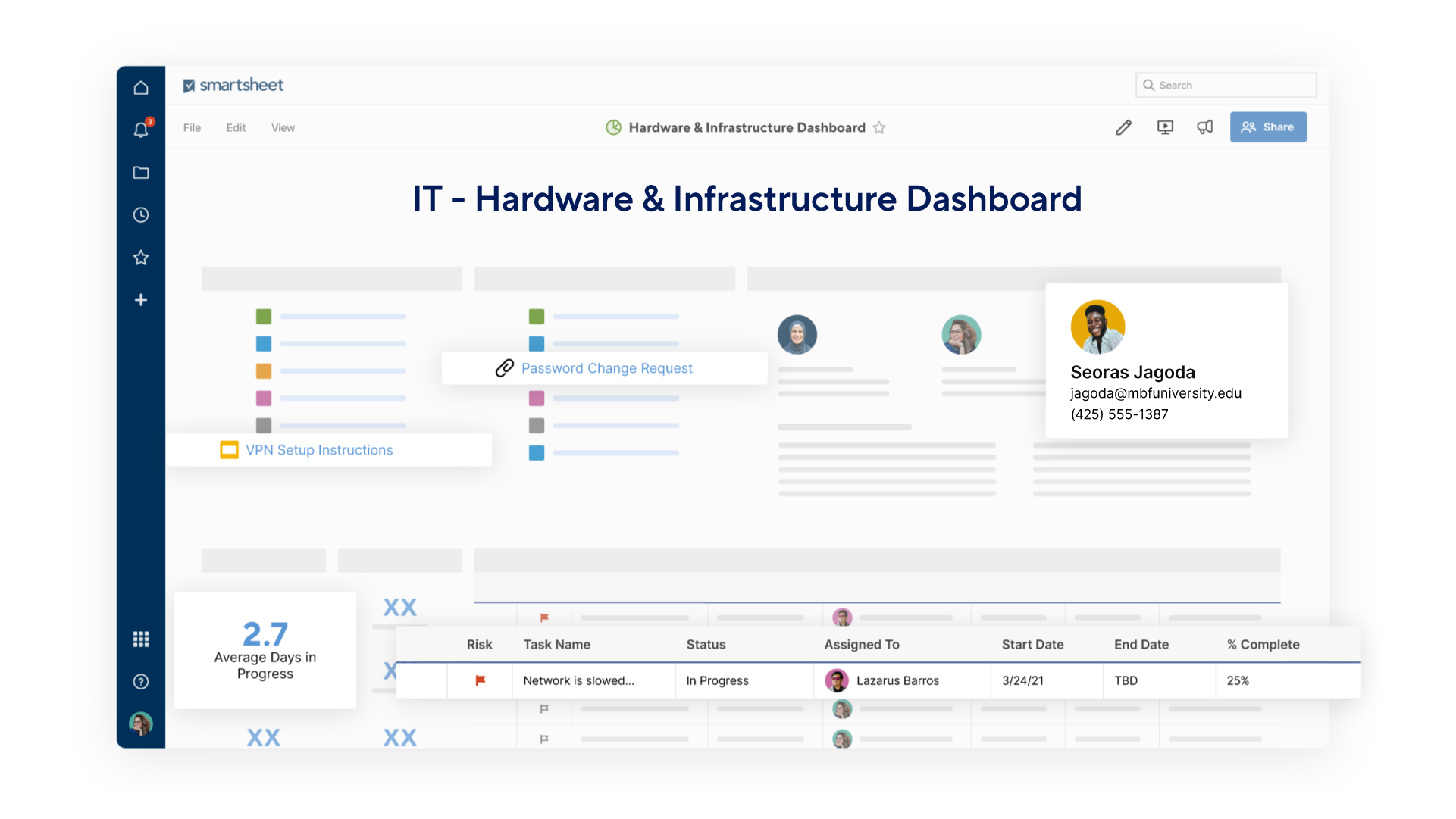Publish the dashboard via the megaphone icon
This screenshot has width=1456, height=819.
[x=1205, y=127]
